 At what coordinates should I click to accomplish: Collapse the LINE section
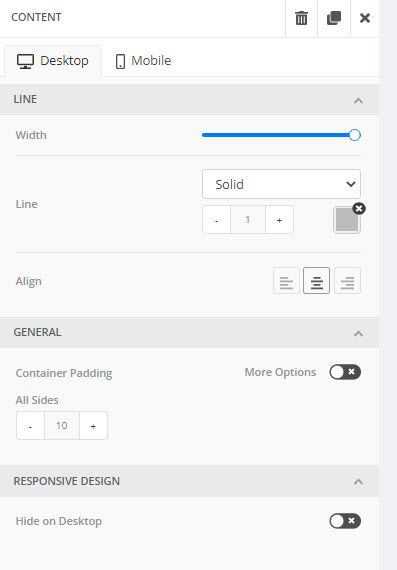(x=358, y=100)
